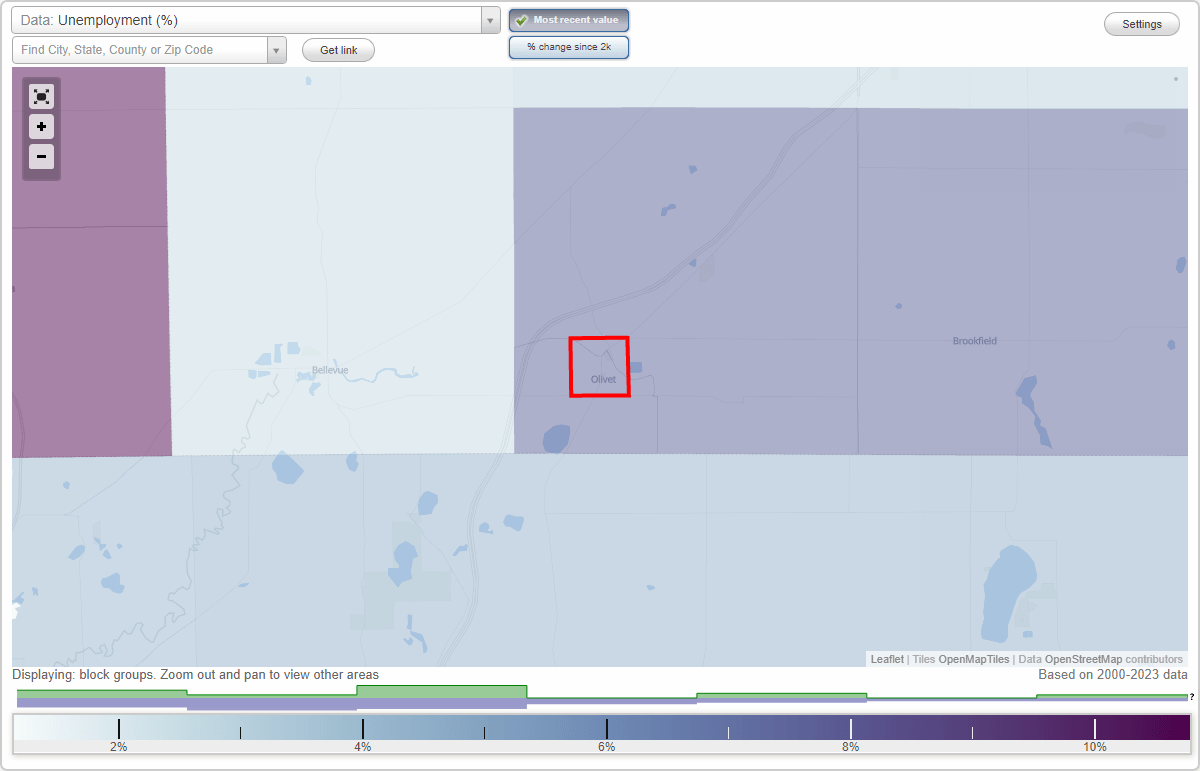Click the 'Based on 2000-2023 data' text
The image size is (1200, 771).
tap(1112, 675)
